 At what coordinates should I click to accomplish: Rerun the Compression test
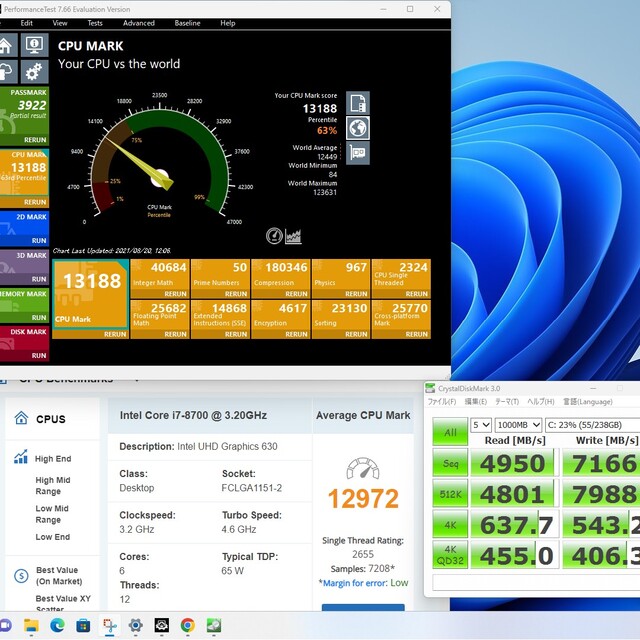(x=296, y=294)
